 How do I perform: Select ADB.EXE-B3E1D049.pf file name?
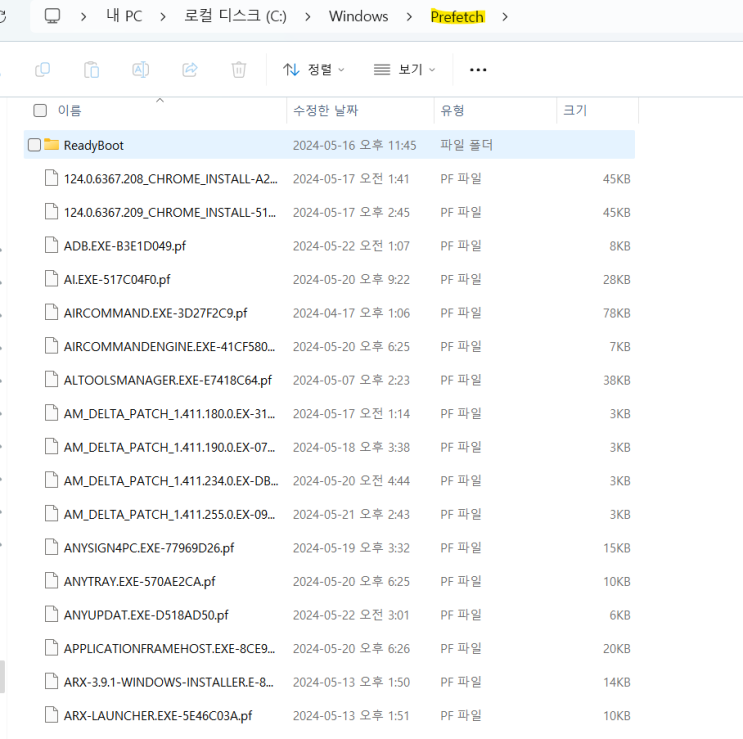pyautogui.click(x=125, y=246)
